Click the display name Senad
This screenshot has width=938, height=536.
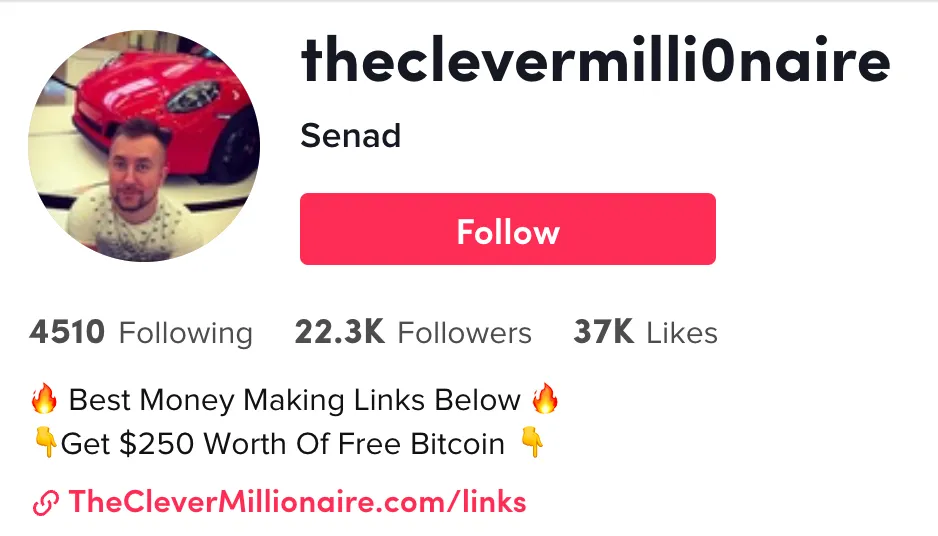point(351,136)
